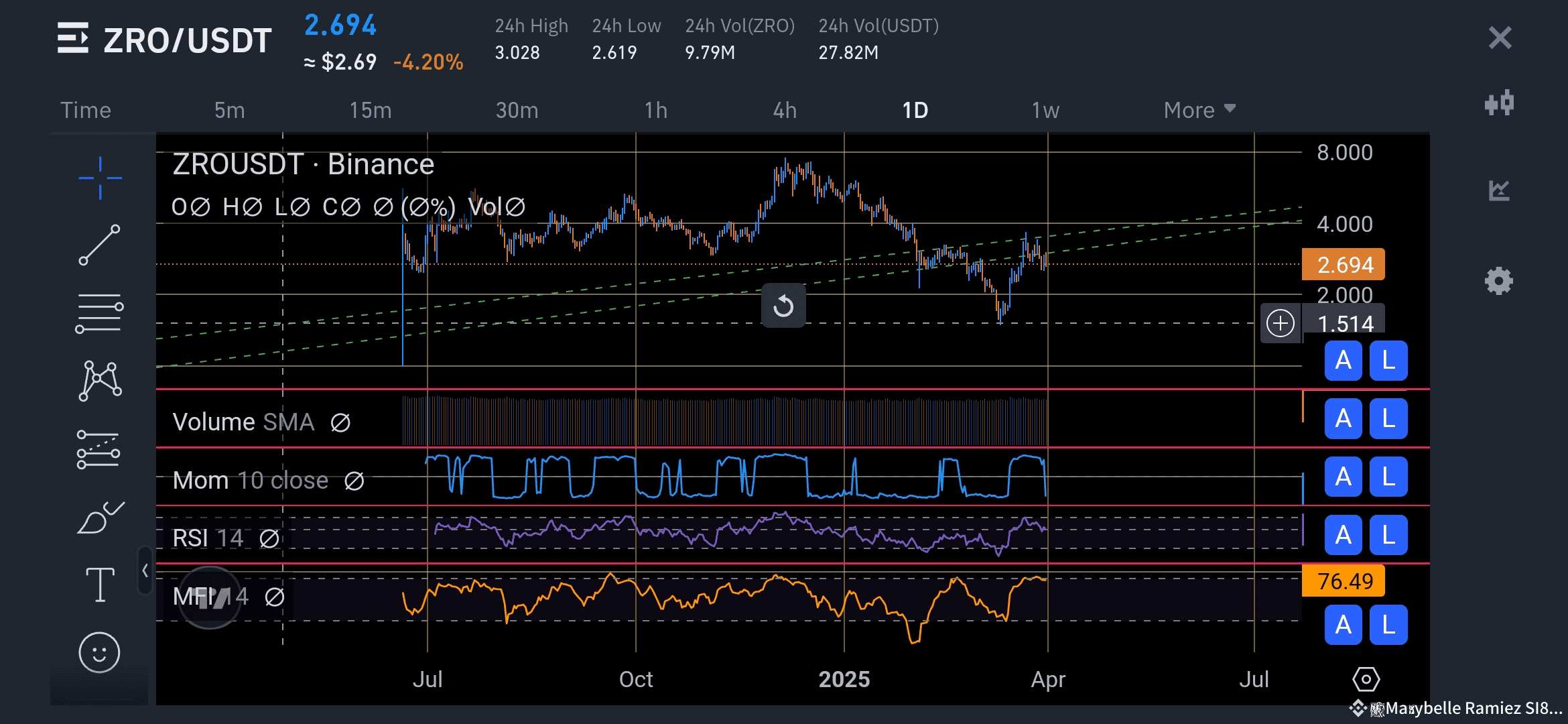Toggle log scale on price pane
The width and height of the screenshot is (1568, 724).
coord(1388,361)
